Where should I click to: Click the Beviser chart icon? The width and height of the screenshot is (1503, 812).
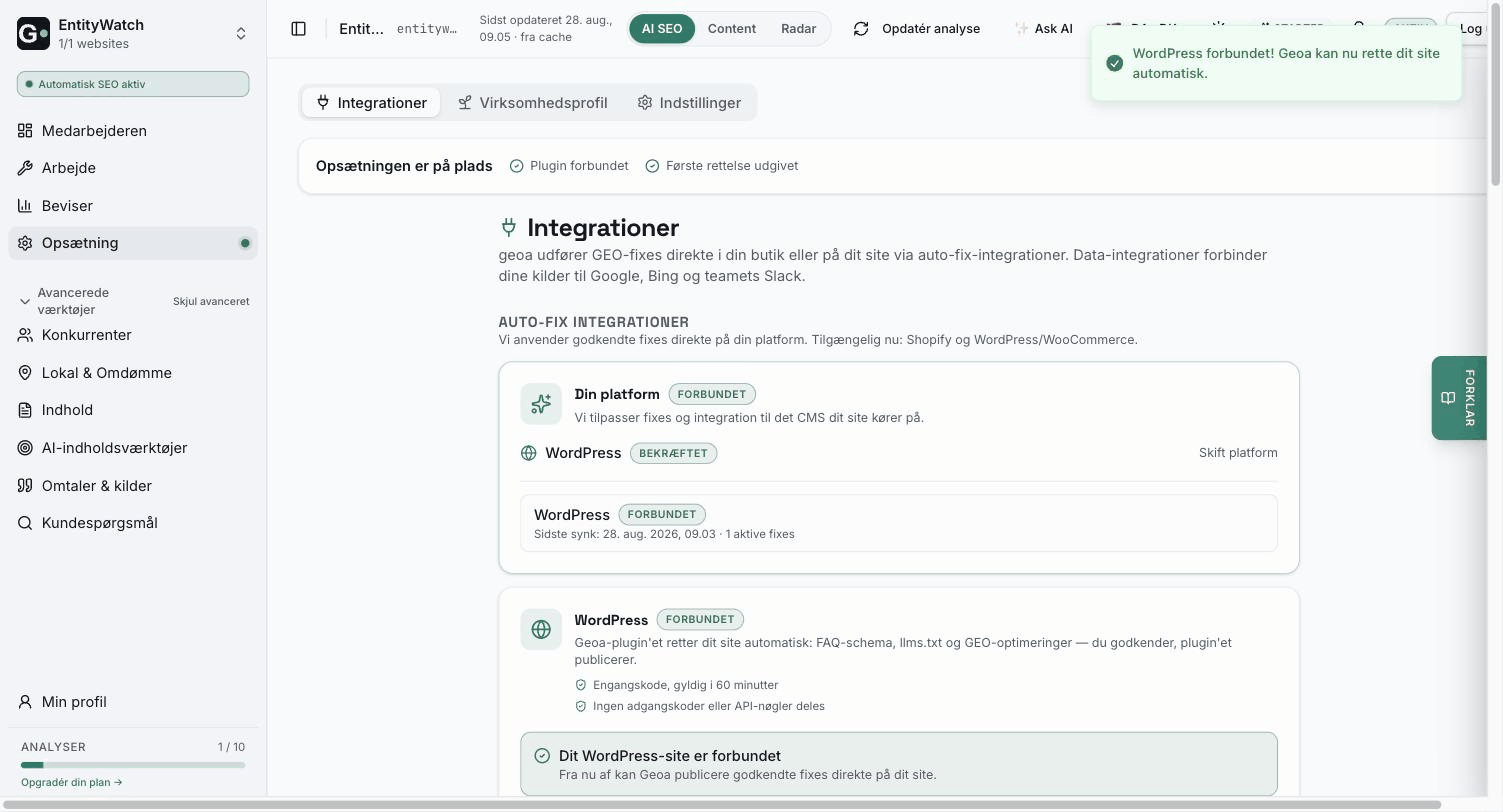[25, 206]
